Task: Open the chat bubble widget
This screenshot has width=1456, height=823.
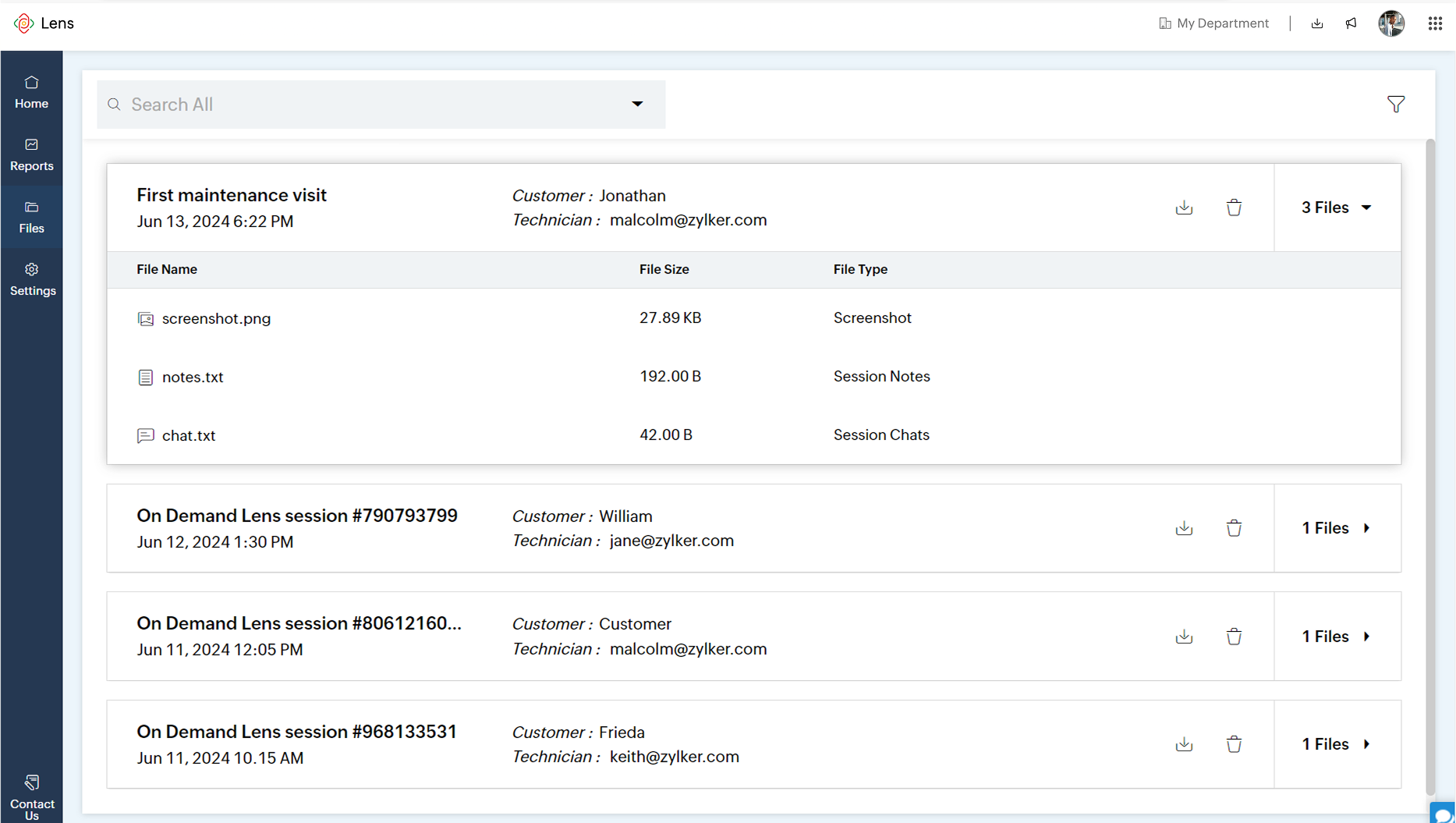Action: (x=1444, y=814)
